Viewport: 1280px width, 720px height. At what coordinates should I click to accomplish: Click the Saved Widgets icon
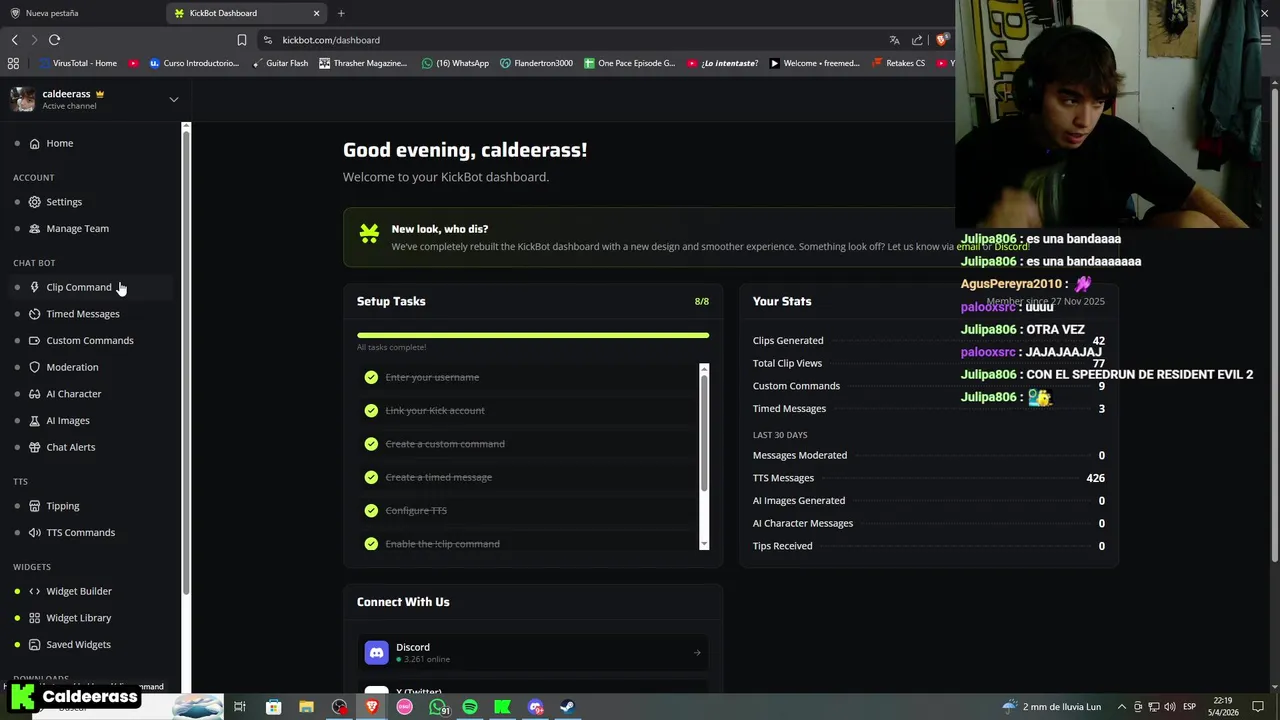coord(34,644)
